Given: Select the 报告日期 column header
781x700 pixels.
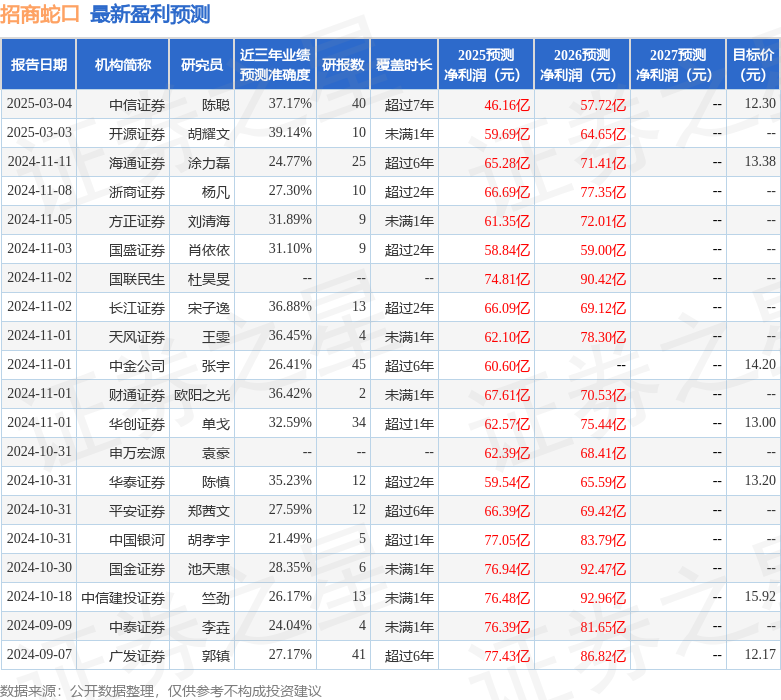Looking at the screenshot, I should (x=39, y=64).
